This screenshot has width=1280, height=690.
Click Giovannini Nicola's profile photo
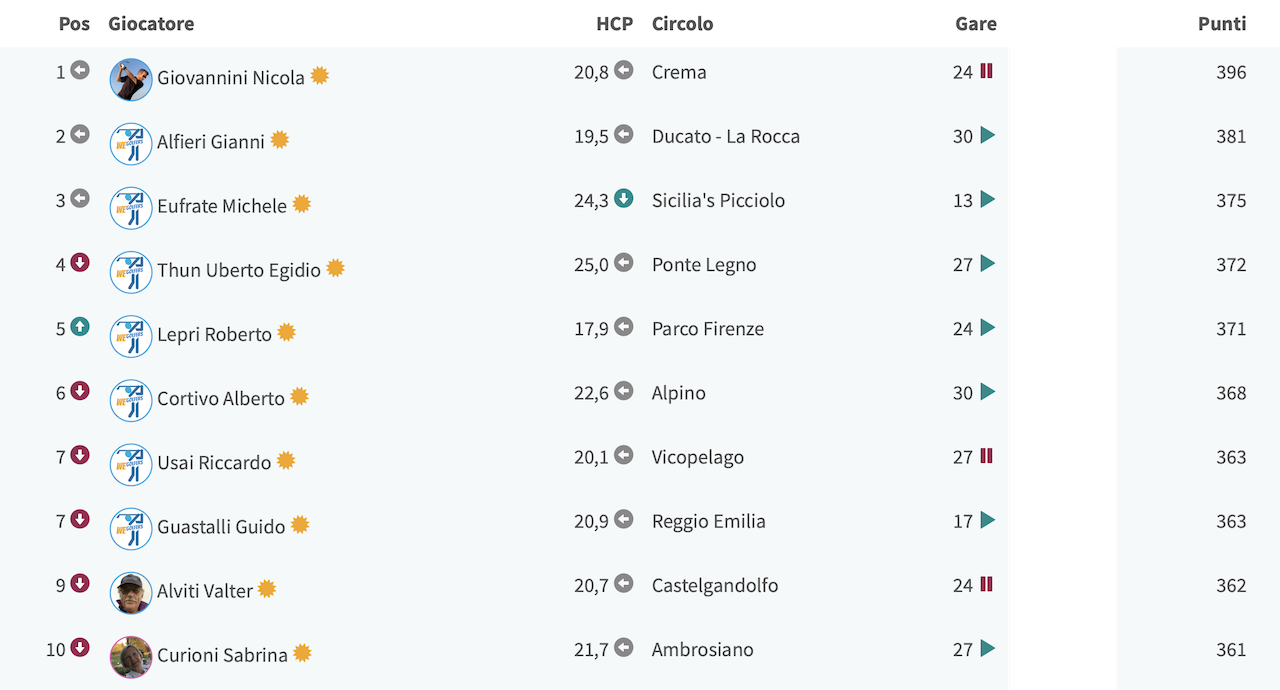pos(131,79)
